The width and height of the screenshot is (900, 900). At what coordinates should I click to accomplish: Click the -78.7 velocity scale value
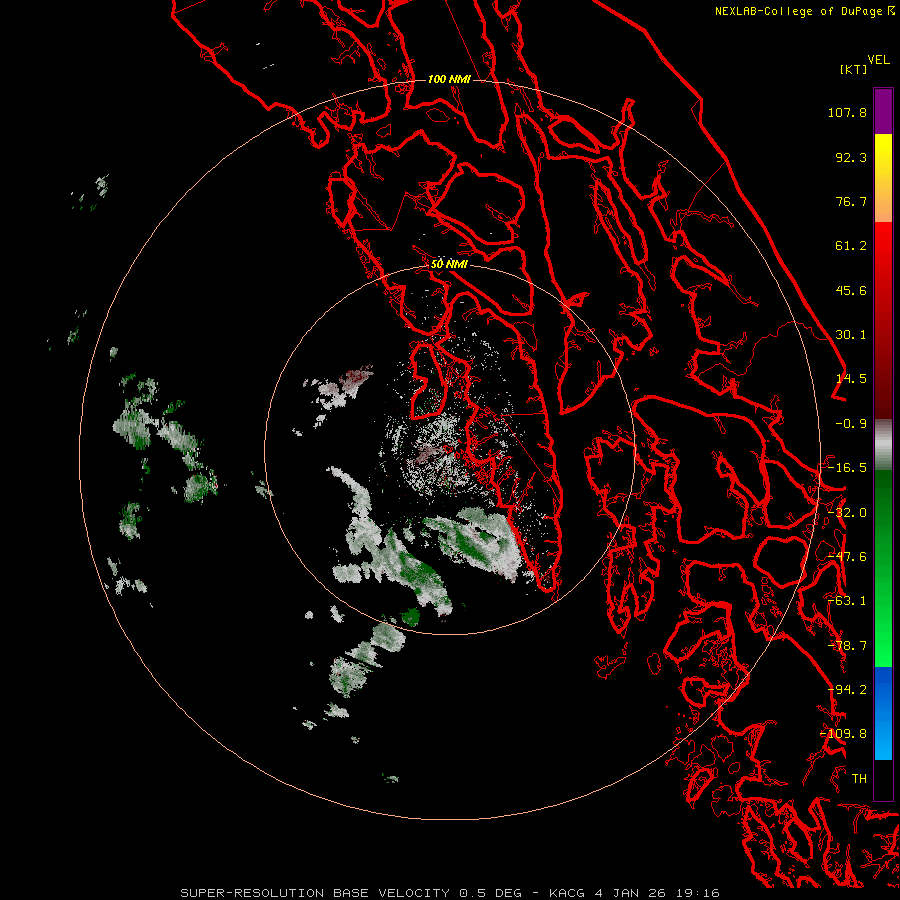point(847,646)
